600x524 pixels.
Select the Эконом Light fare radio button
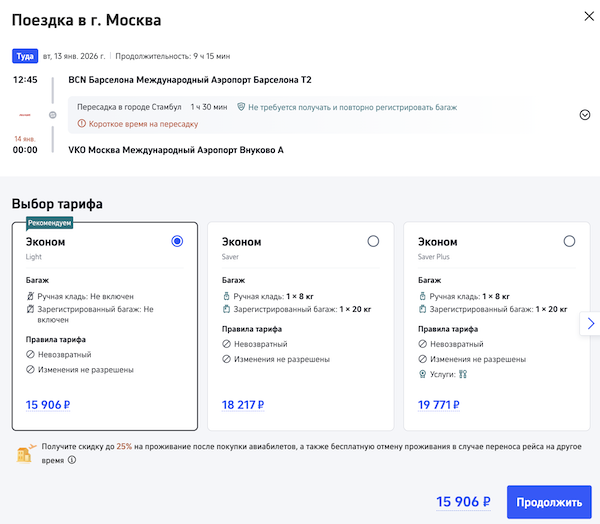[x=177, y=241]
